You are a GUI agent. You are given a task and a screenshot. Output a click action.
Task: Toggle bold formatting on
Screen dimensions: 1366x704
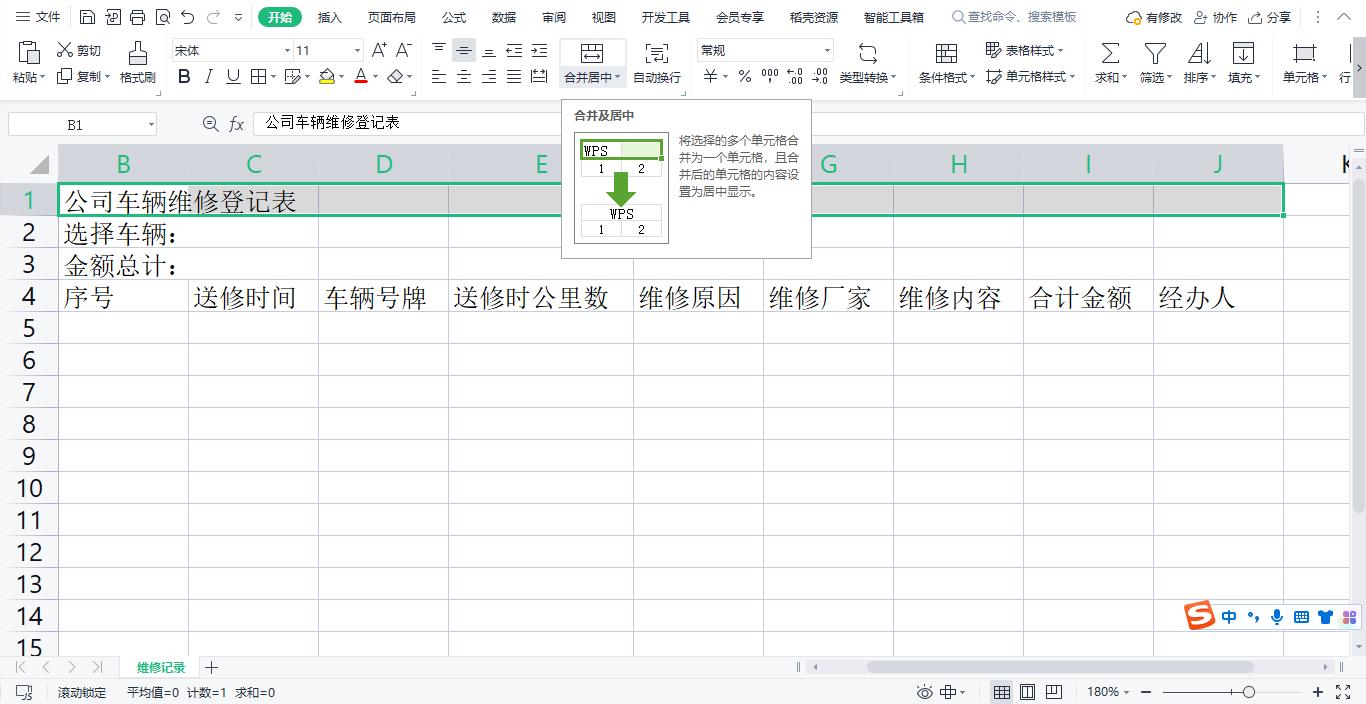point(184,76)
